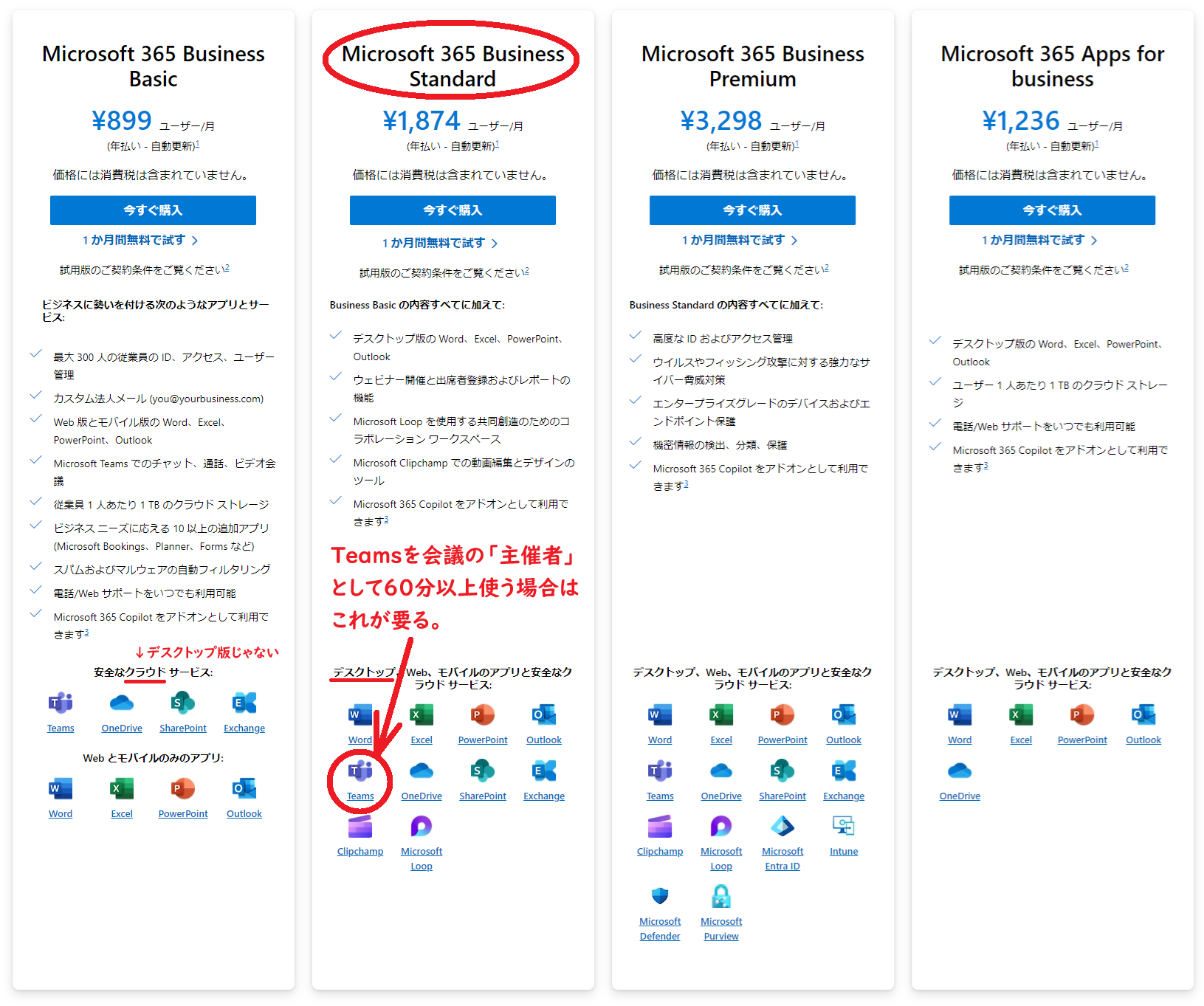Screen dimensions: 1204x1006
Task: Click the ¥899 price of Business Basic
Action: (x=122, y=120)
